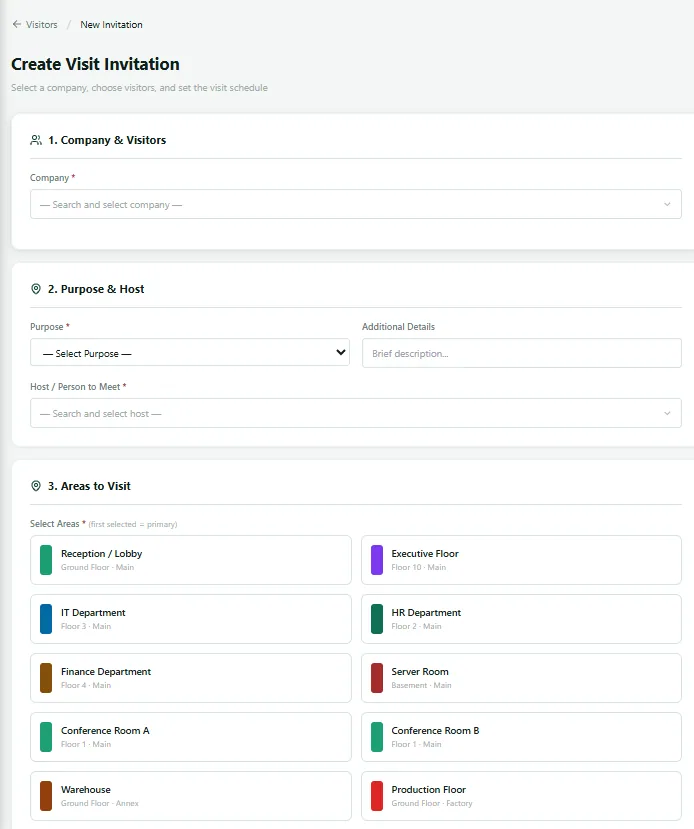The height and width of the screenshot is (829, 694).
Task: Click the chevron arrow in the host field
Action: click(x=667, y=413)
